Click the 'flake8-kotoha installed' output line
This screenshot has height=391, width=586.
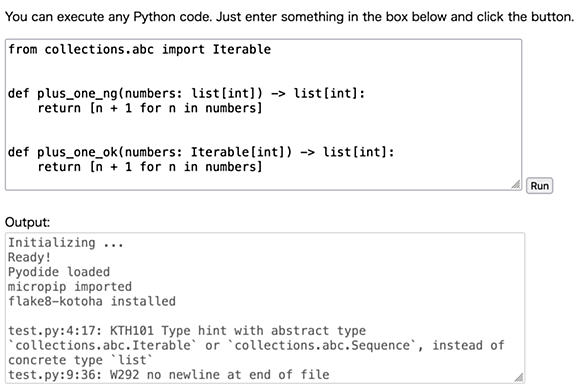(92, 301)
